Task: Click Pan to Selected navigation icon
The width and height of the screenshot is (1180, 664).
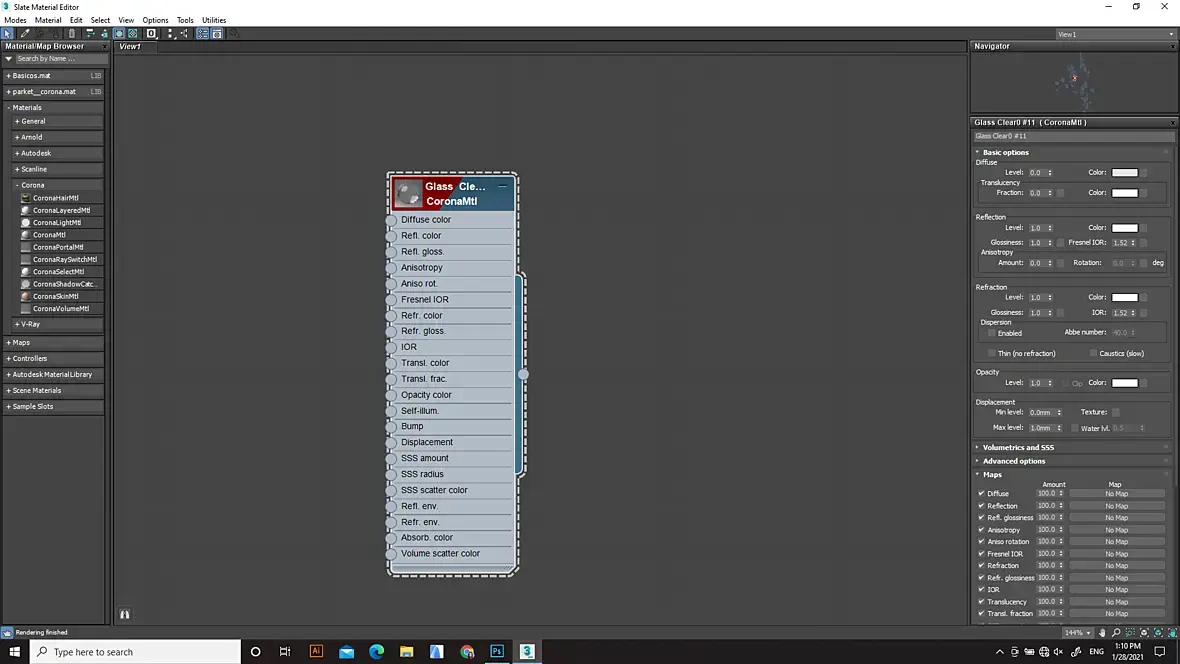Action: click(1172, 633)
